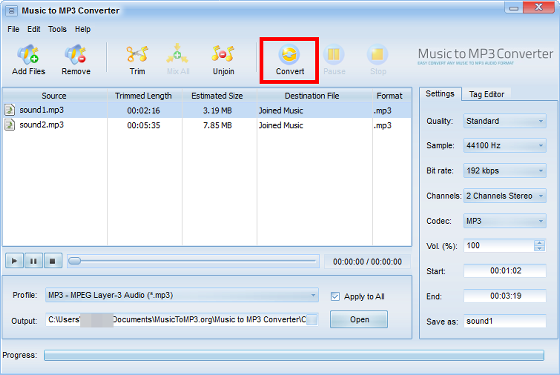This screenshot has height=375, width=560.
Task: Open the Profile dropdown for MP3 format
Action: pos(182,295)
